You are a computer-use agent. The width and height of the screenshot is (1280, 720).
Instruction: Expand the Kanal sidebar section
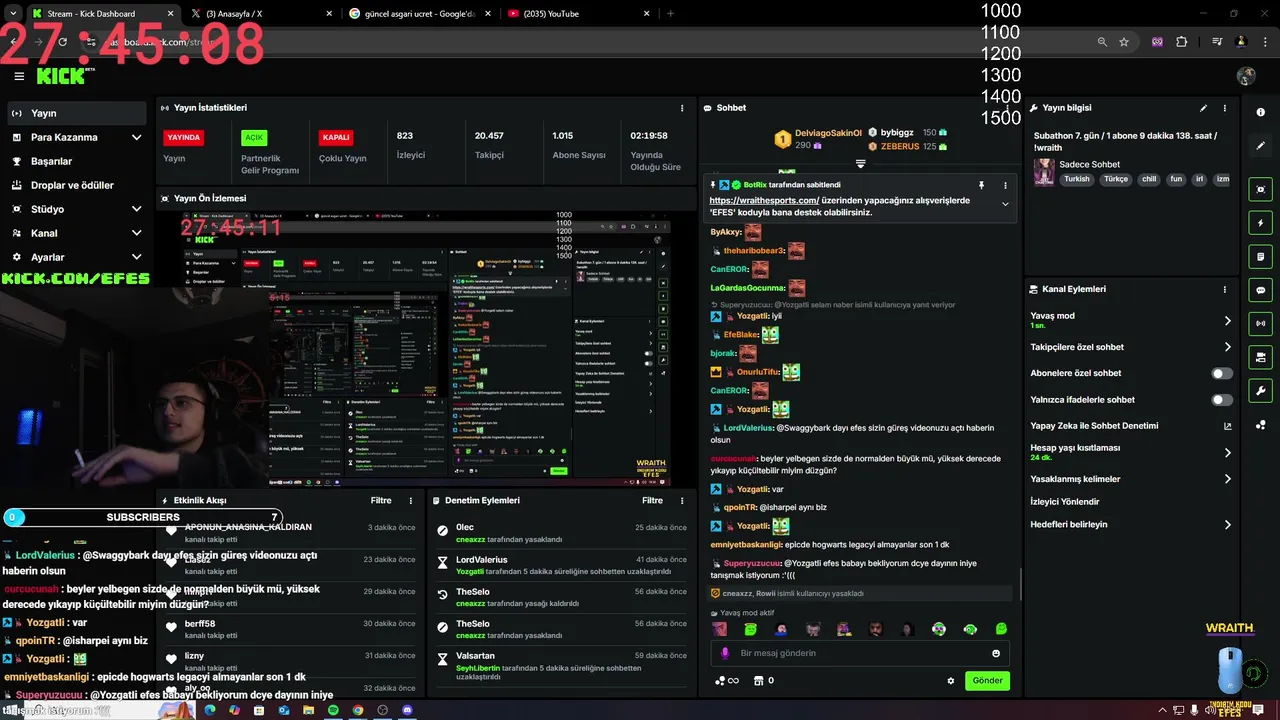pyautogui.click(x=136, y=233)
